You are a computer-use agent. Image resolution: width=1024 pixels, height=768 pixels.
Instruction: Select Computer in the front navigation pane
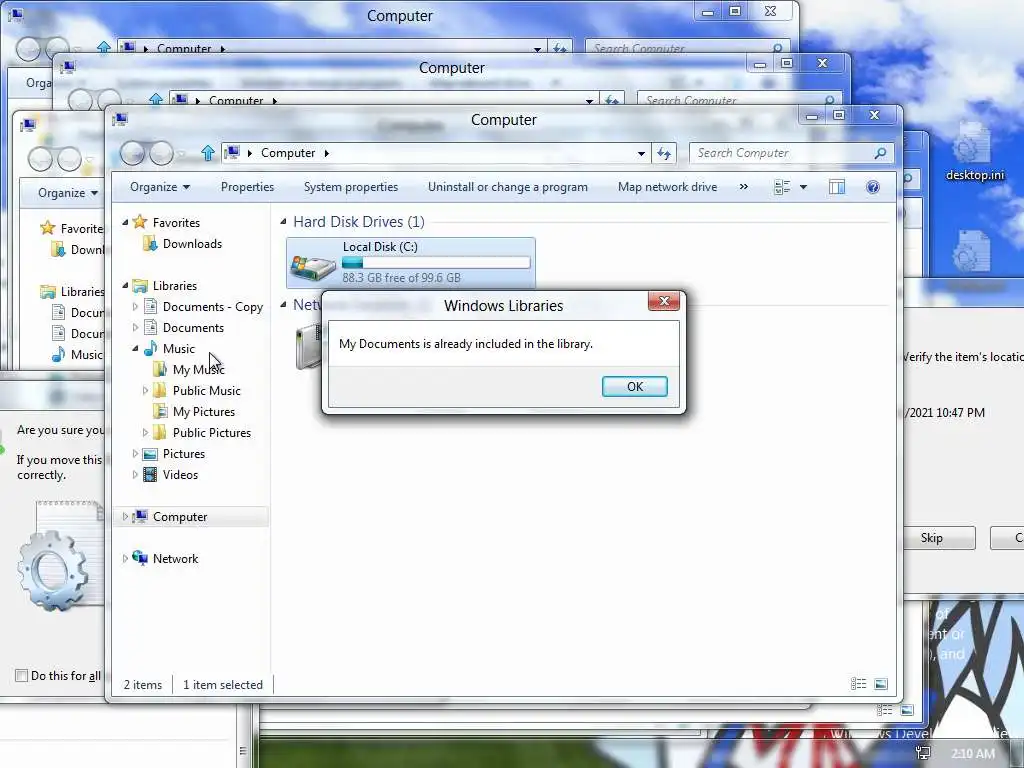[x=180, y=517]
